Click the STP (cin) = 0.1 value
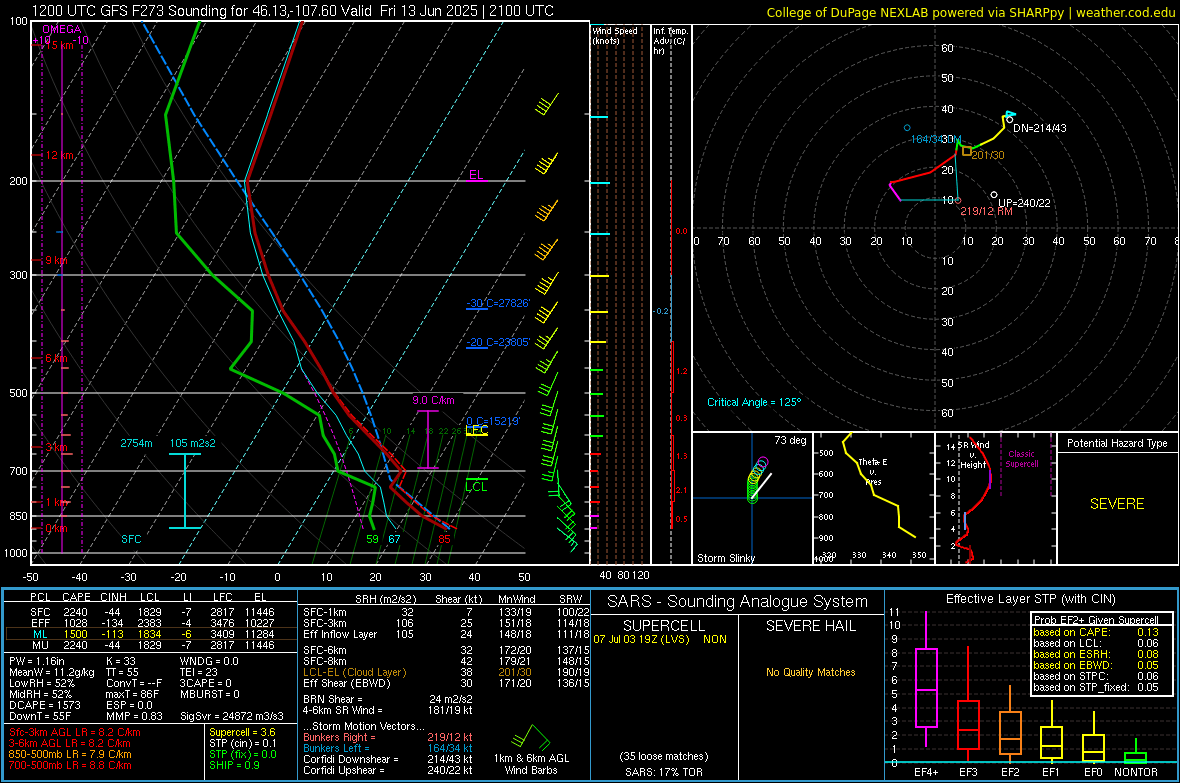This screenshot has height=783, width=1180. [x=243, y=743]
